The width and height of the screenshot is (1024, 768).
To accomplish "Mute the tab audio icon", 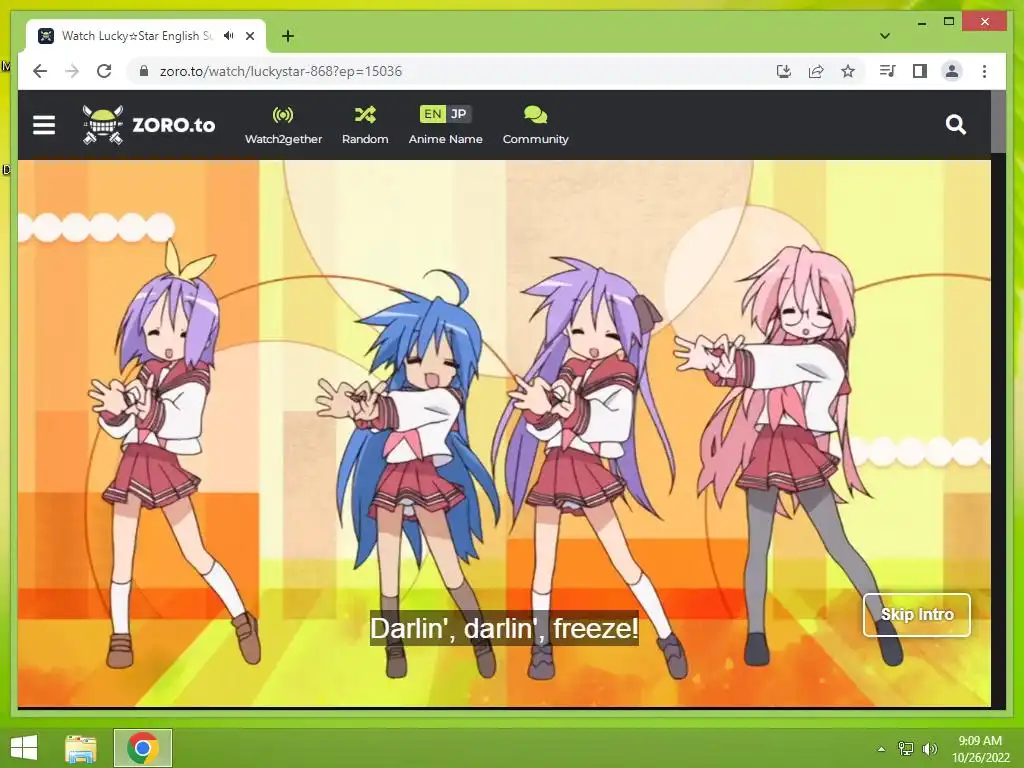I will point(228,36).
